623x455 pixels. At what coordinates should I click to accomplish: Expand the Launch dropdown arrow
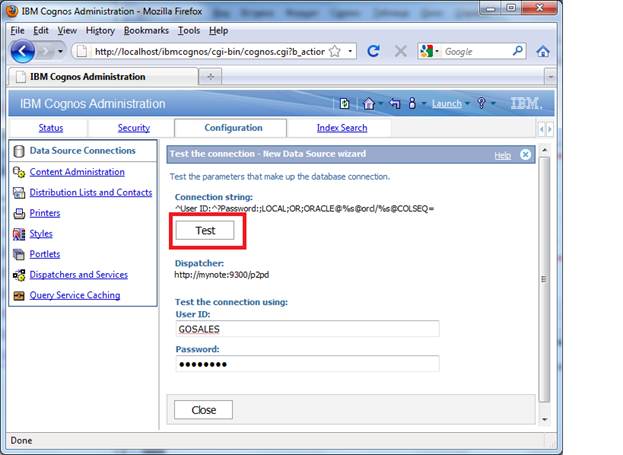tap(467, 104)
